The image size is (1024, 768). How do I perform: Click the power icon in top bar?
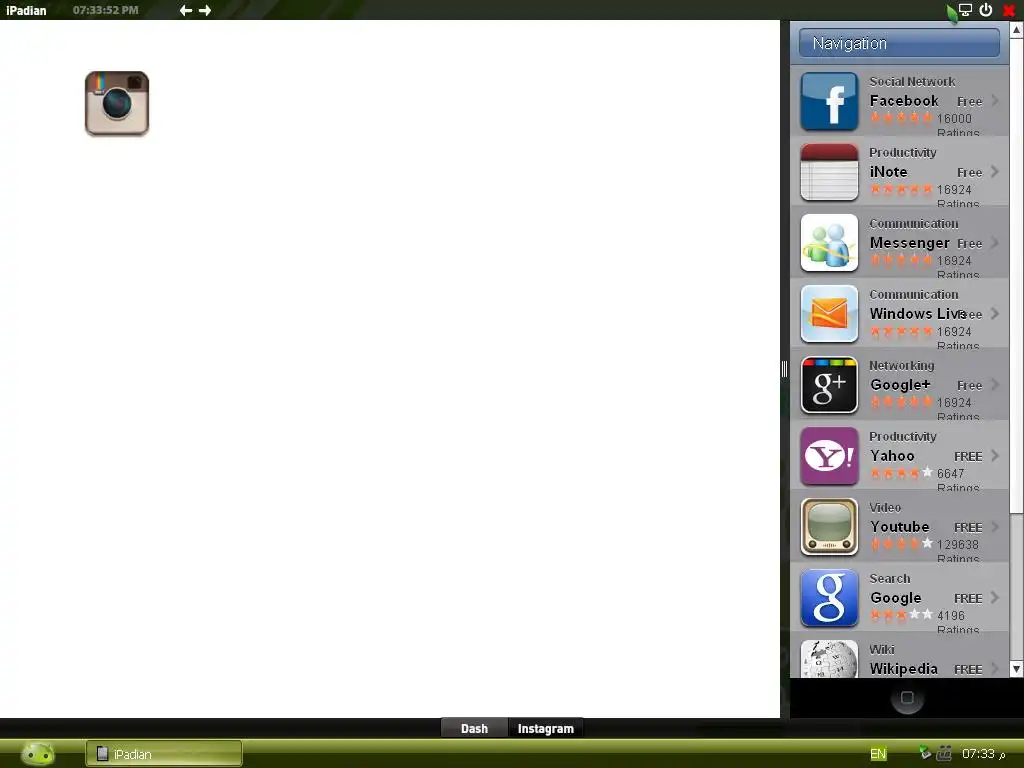click(x=986, y=10)
